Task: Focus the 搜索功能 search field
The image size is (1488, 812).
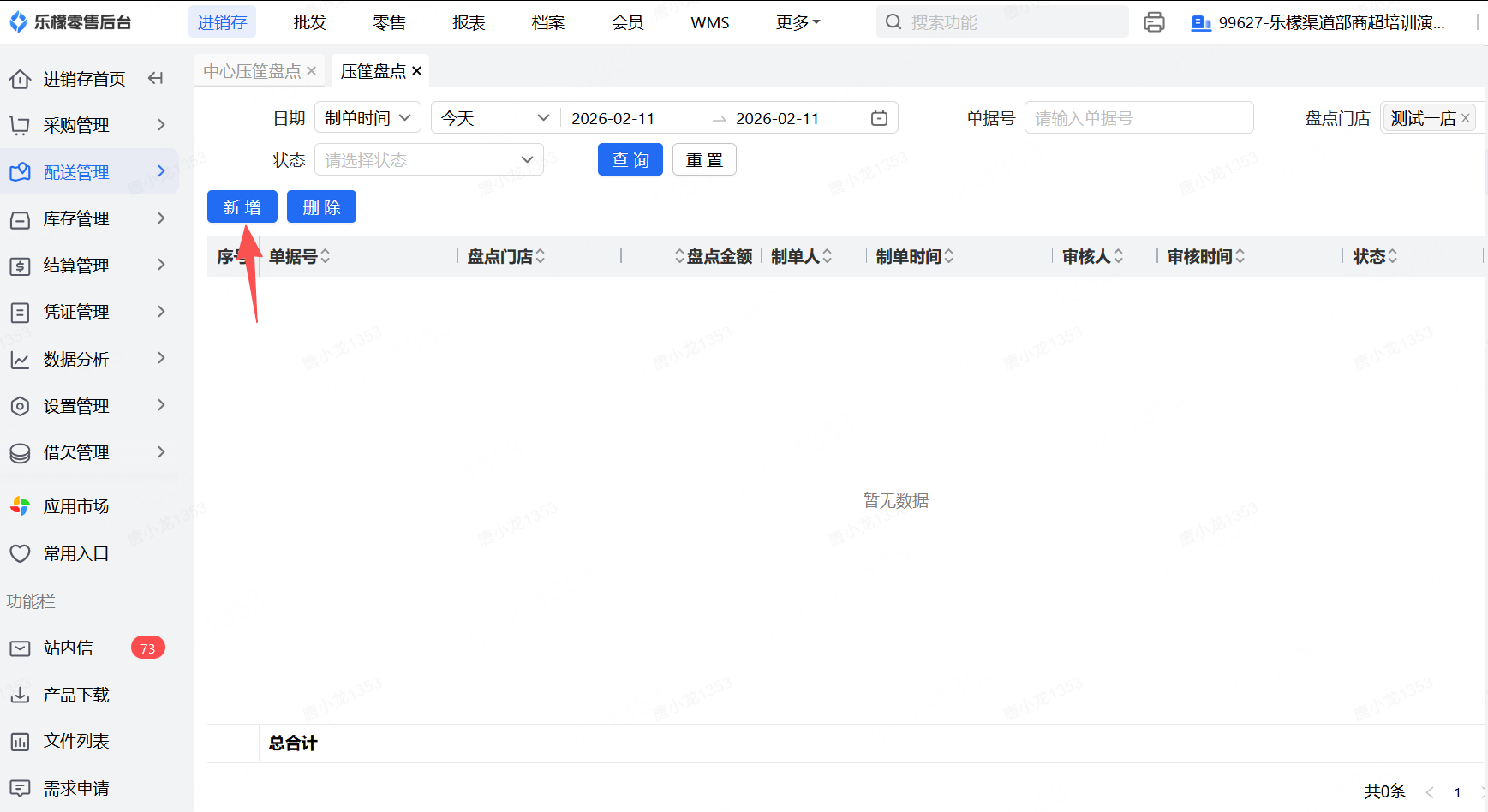Action: point(1002,22)
